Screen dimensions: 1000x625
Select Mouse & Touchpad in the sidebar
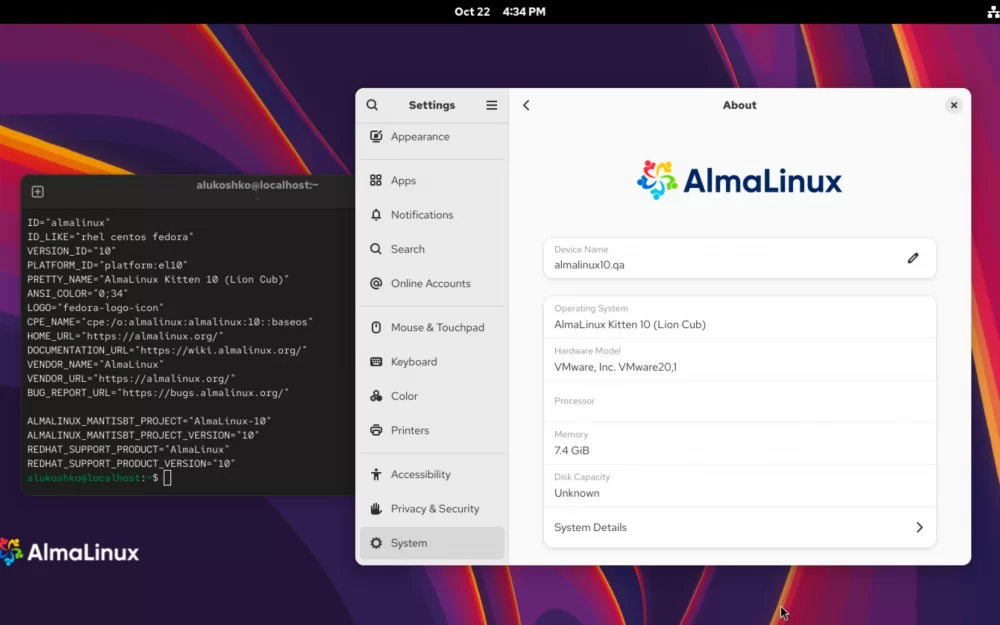pyautogui.click(x=432, y=327)
